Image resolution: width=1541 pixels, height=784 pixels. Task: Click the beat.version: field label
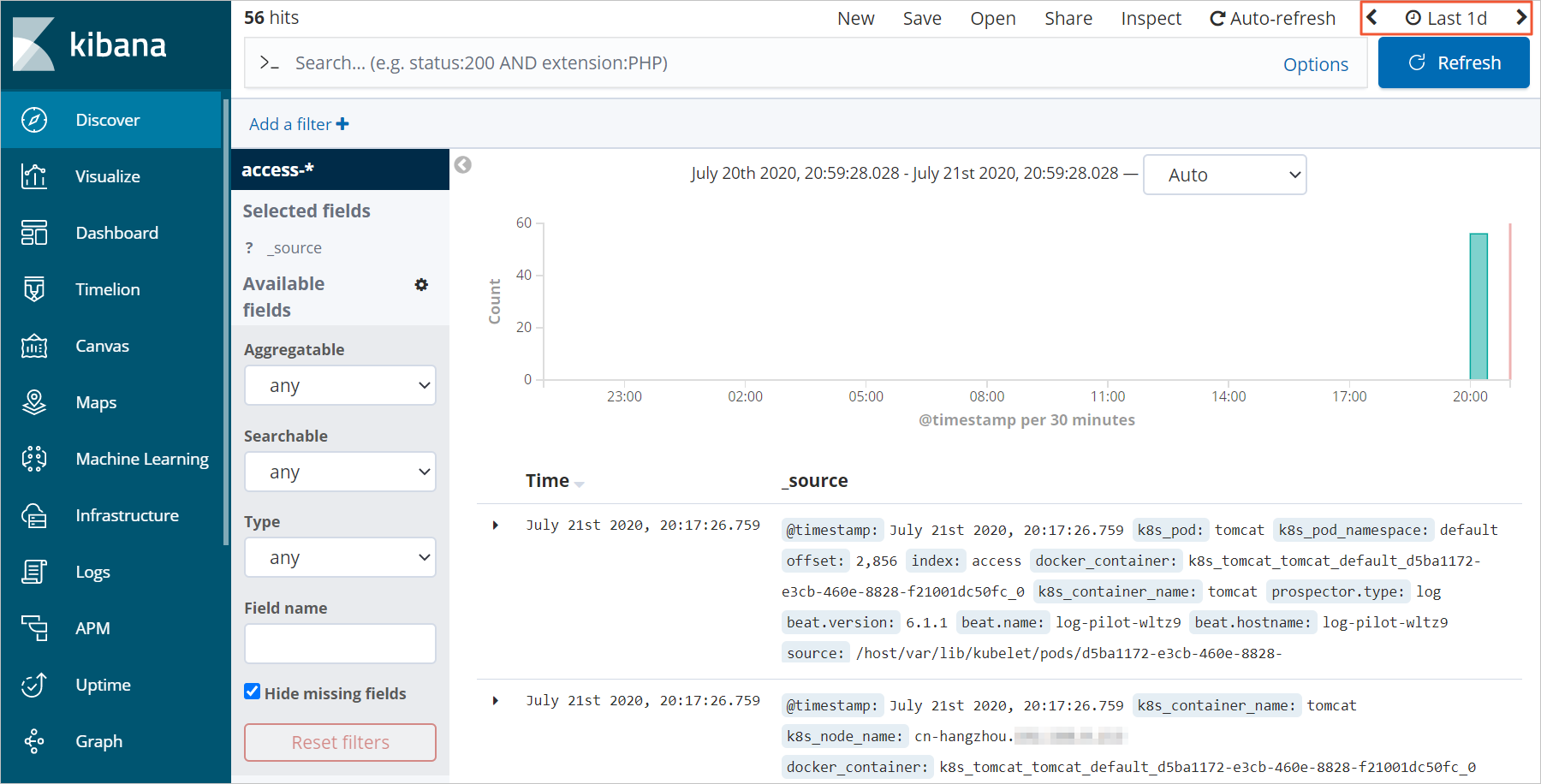tap(841, 622)
